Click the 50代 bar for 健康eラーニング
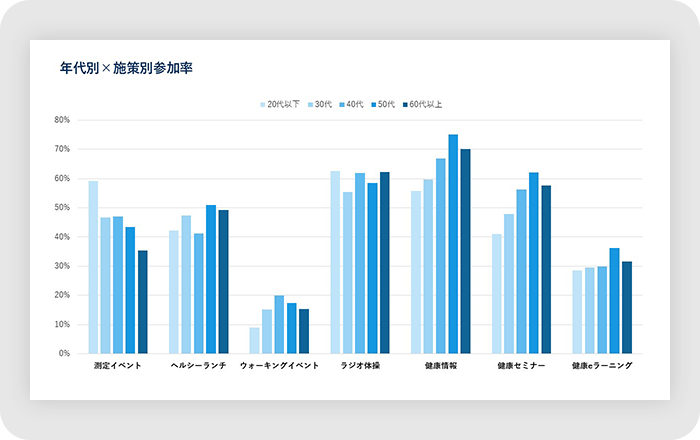Screen dimensions: 700x440 (x=614, y=301)
